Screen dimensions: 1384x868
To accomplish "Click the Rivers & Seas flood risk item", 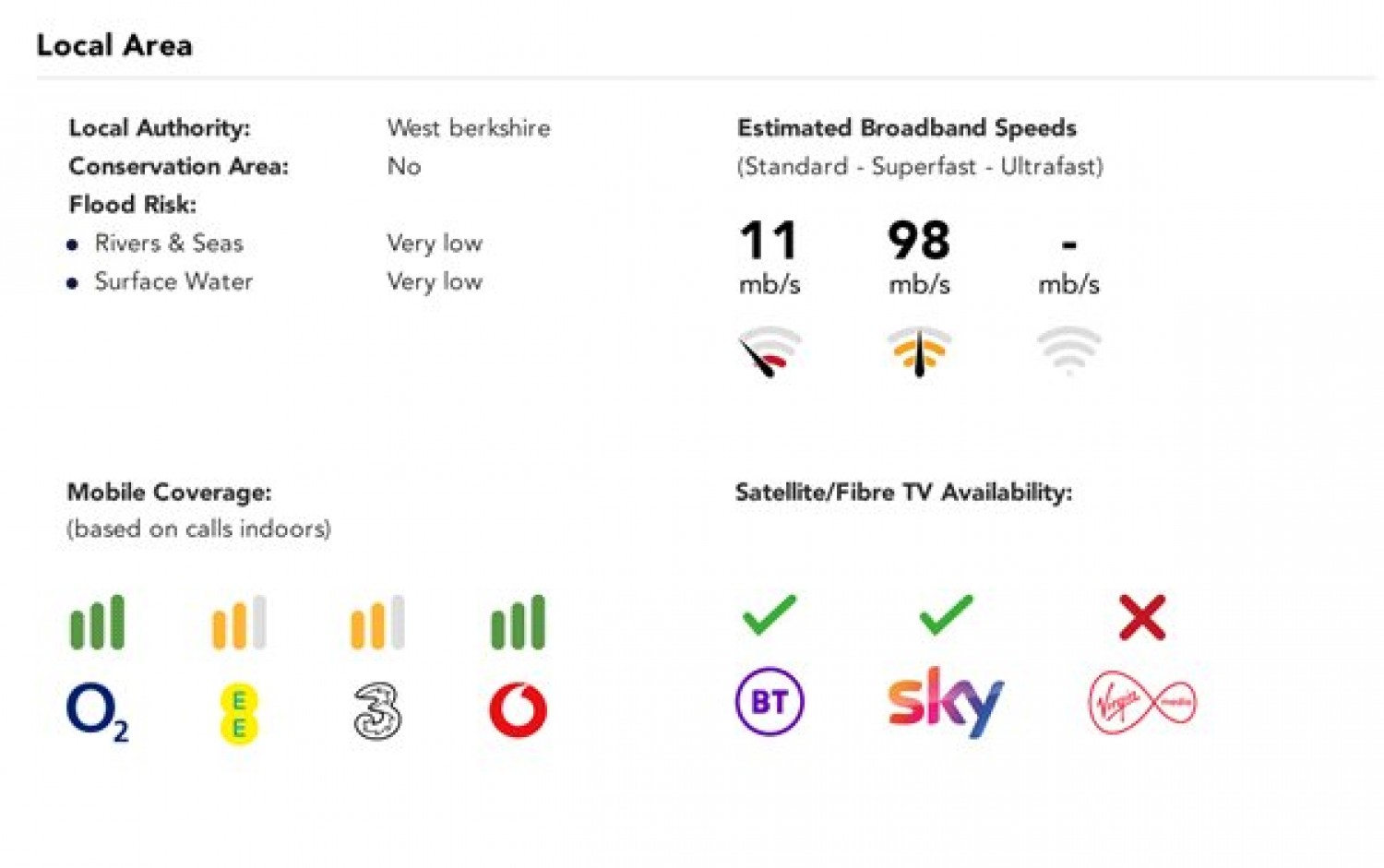I will pyautogui.click(x=169, y=244).
